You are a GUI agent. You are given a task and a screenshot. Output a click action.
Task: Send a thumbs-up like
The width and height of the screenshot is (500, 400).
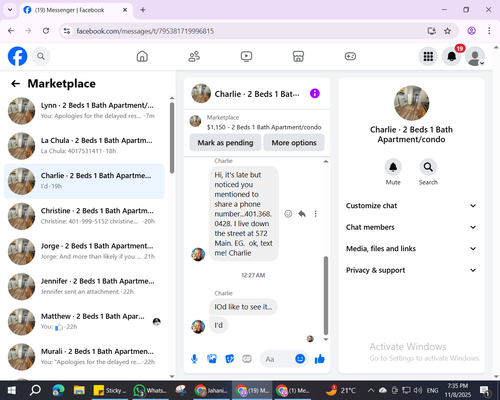(x=320, y=359)
